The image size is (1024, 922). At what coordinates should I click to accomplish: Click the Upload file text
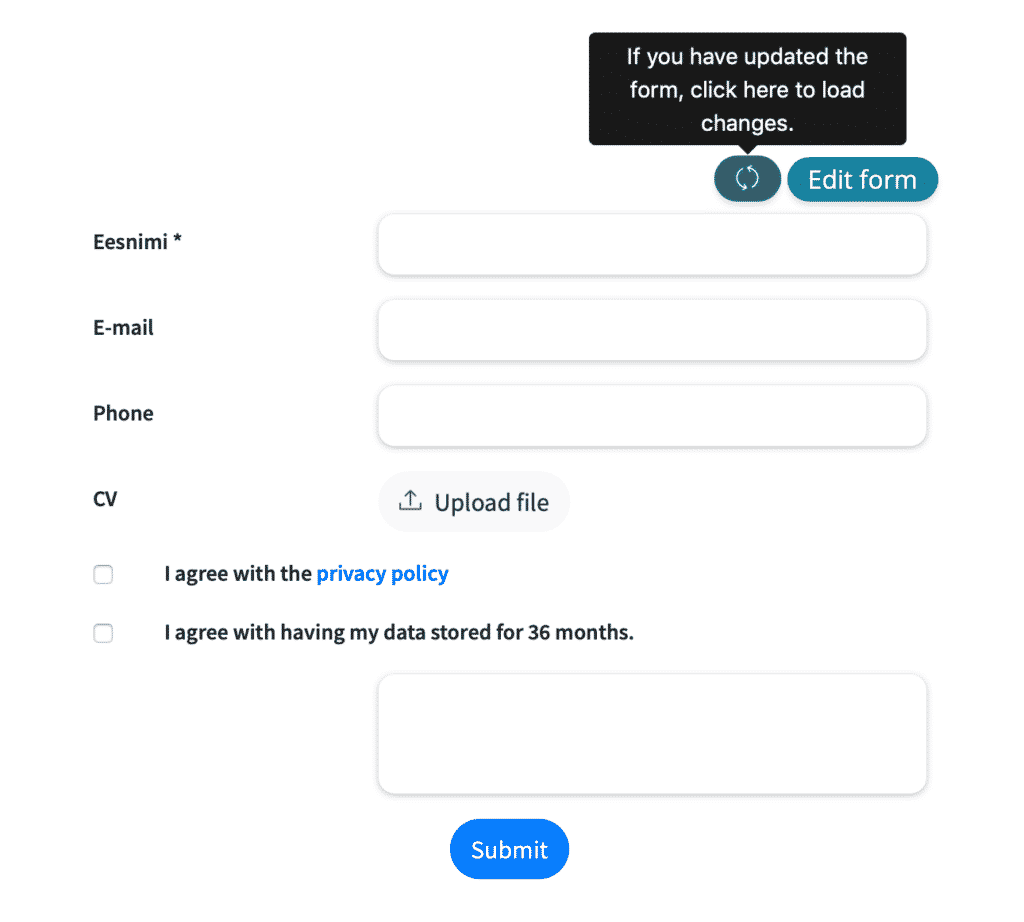(492, 502)
